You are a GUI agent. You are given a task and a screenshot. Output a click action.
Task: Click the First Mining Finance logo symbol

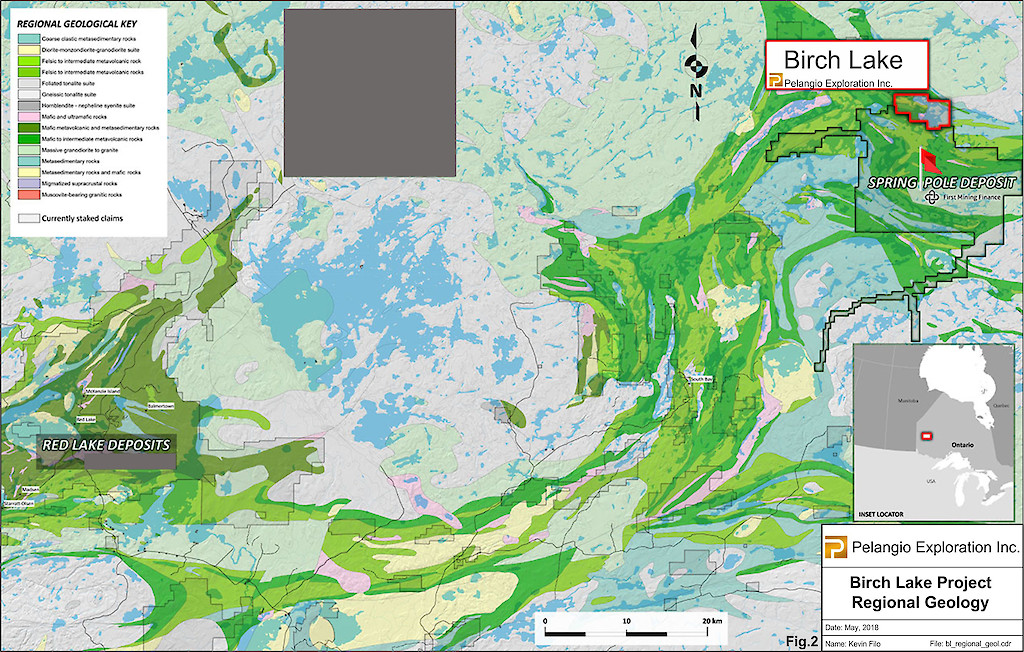pyautogui.click(x=933, y=197)
